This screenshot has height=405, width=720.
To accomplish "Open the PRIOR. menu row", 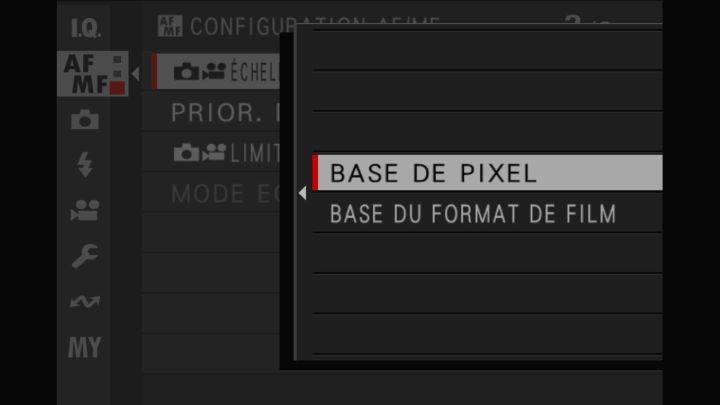I will click(211, 112).
